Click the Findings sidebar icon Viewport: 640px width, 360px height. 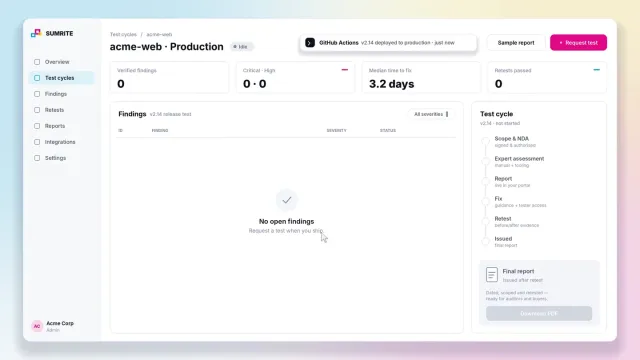[37, 94]
